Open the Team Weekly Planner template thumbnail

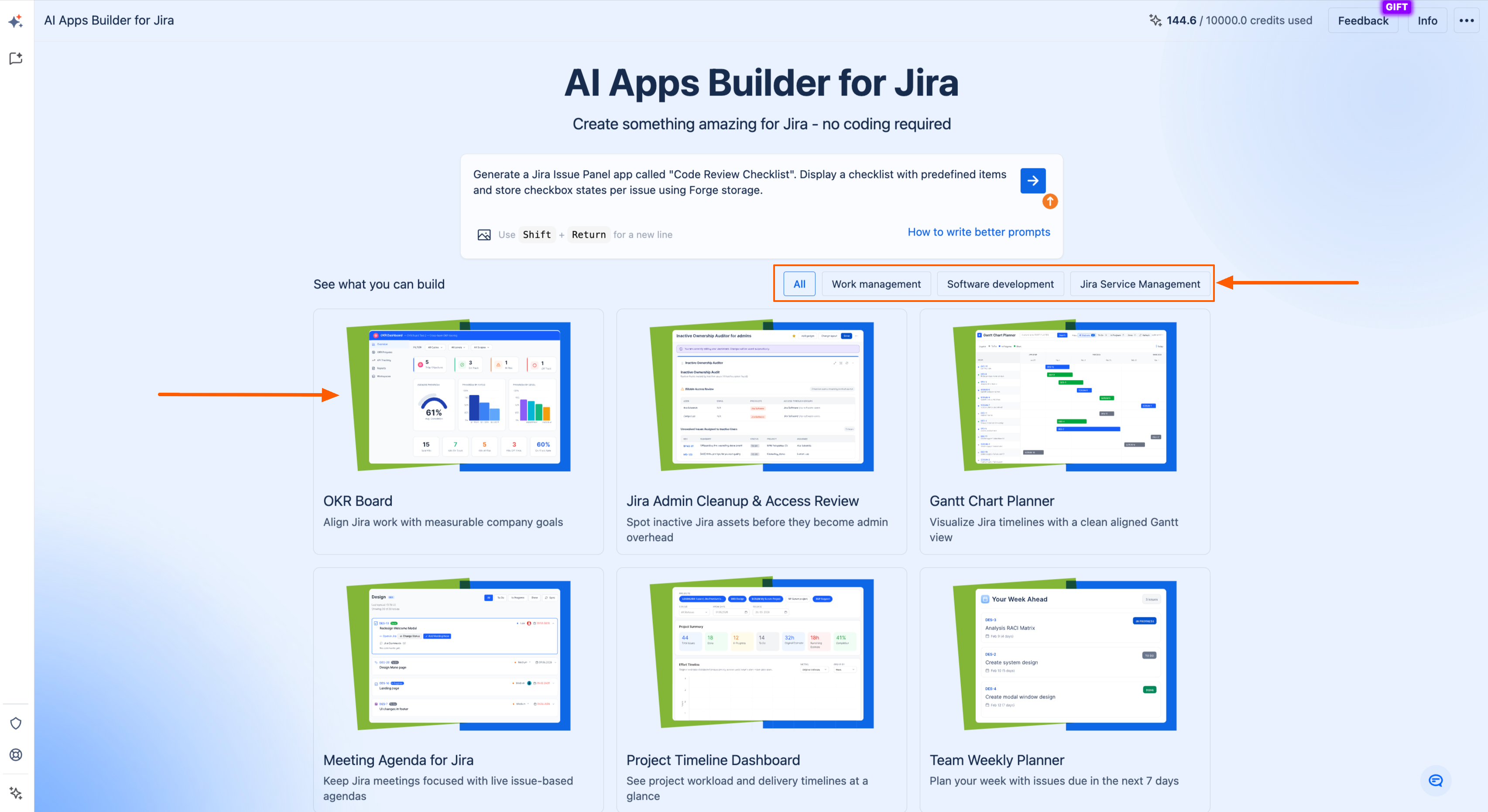(x=1065, y=654)
